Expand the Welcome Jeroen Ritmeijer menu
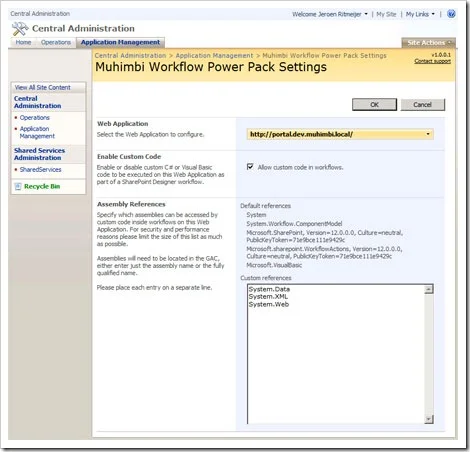Image resolution: width=470 pixels, height=452 pixels. pyautogui.click(x=330, y=14)
